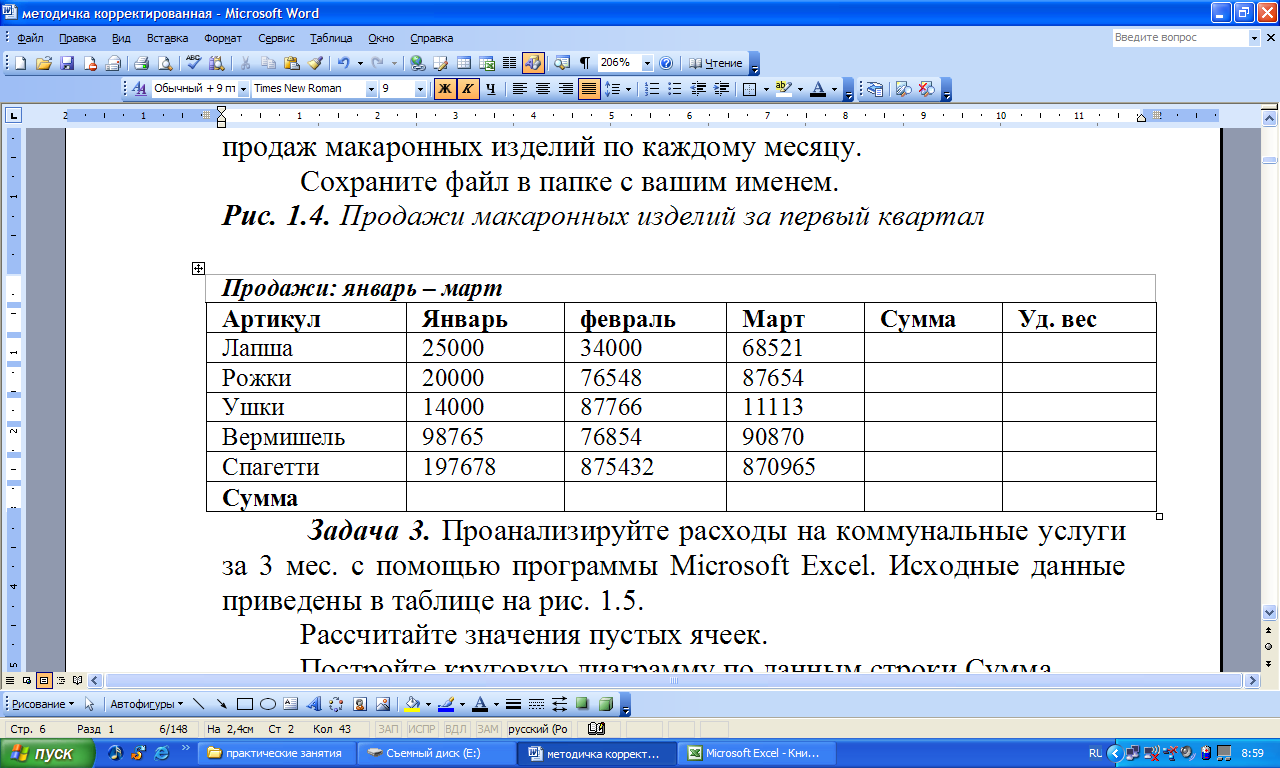
Task: Open the Файл menu
Action: pos(30,38)
